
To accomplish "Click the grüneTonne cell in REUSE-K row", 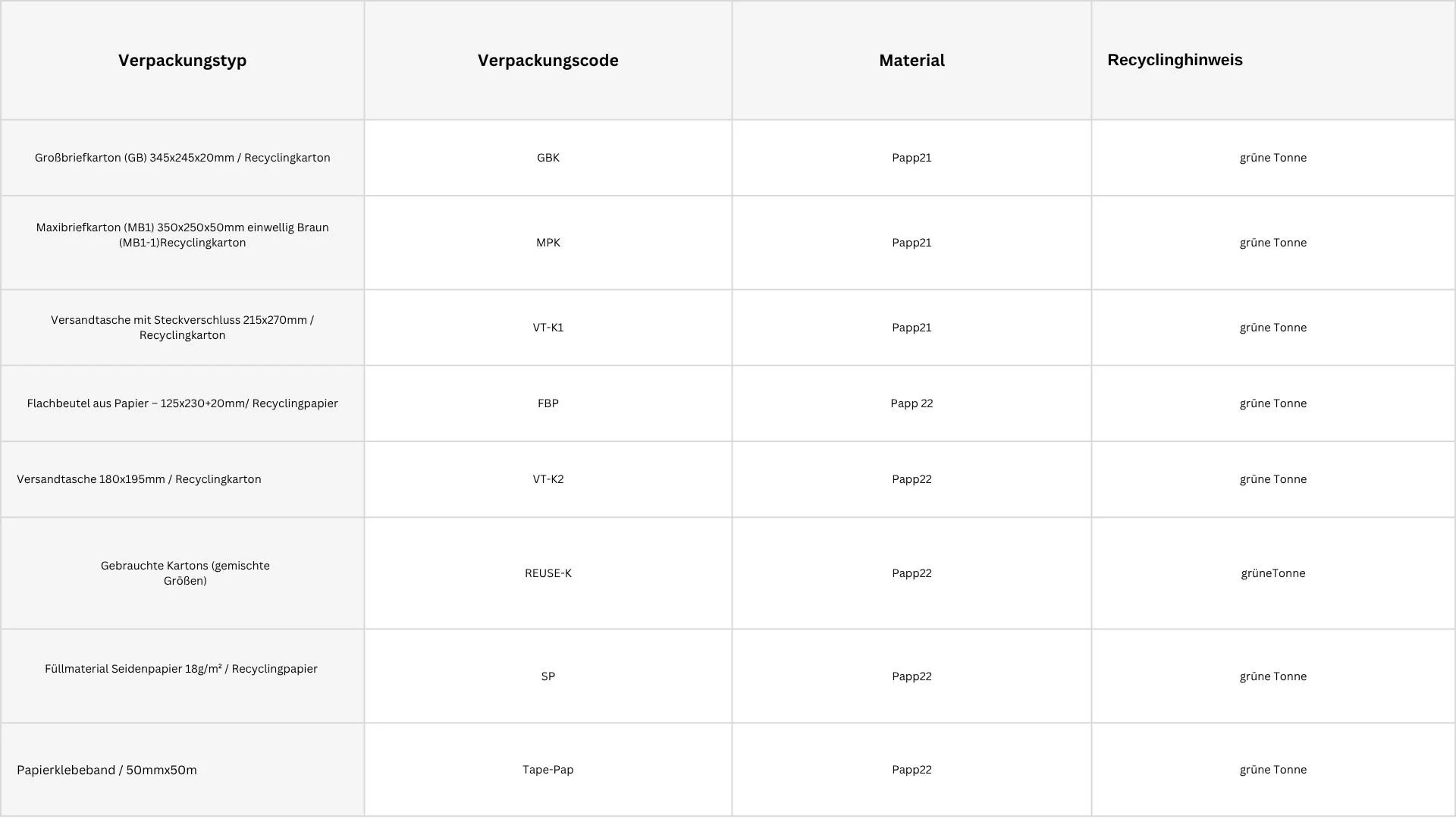I will pos(1273,573).
